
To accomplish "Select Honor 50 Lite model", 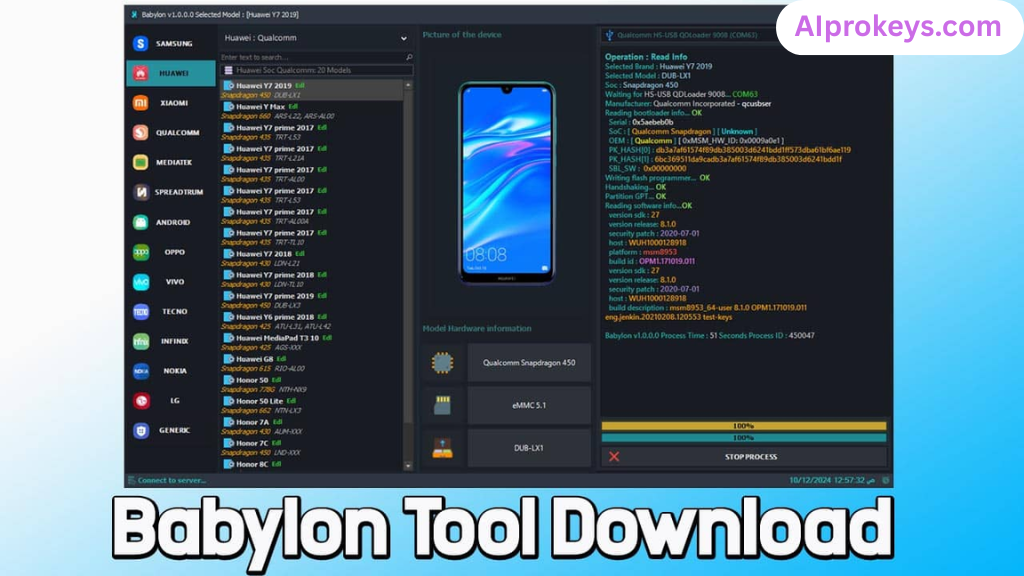I will 312,406.
